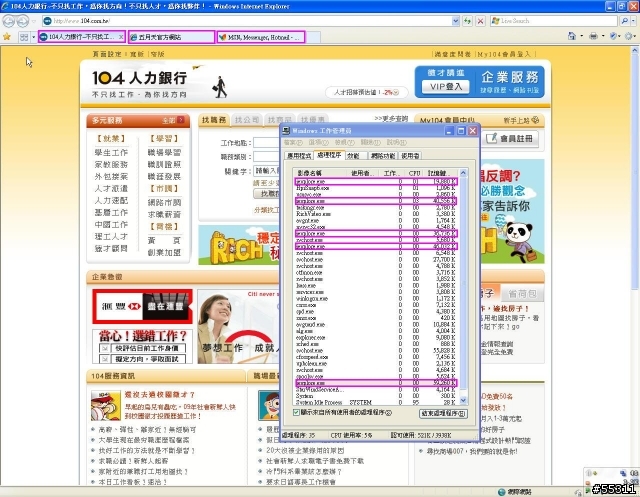Select the explorer.exe process row
Screen dimensions: 640x497
(x=376, y=338)
